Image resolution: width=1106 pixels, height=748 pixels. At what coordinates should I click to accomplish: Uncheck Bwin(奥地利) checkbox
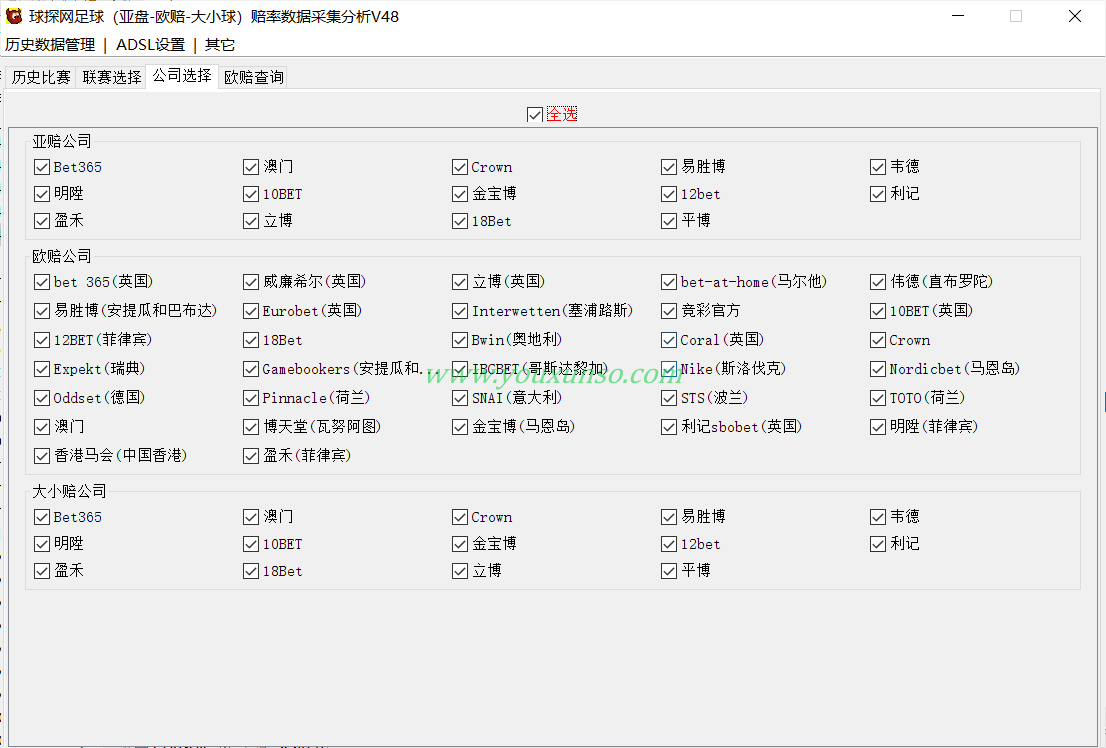click(460, 340)
